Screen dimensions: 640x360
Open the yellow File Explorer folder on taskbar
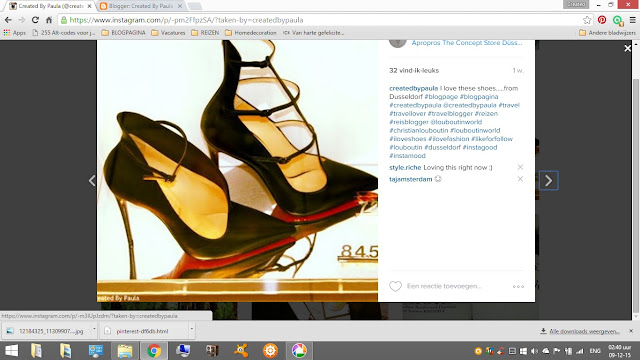point(125,351)
